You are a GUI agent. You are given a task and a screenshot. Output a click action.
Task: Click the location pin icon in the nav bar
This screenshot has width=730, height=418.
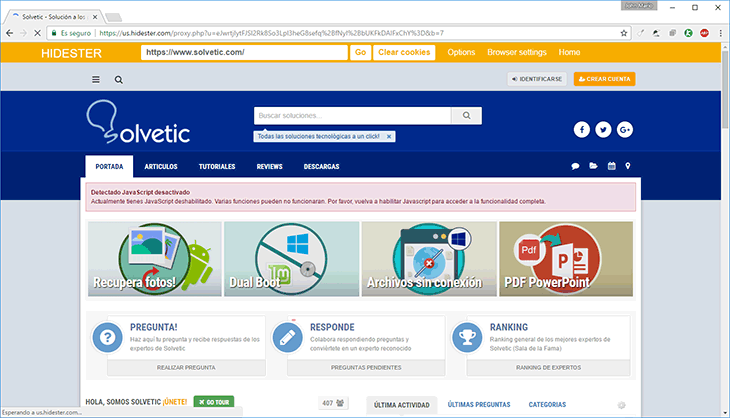coord(628,166)
